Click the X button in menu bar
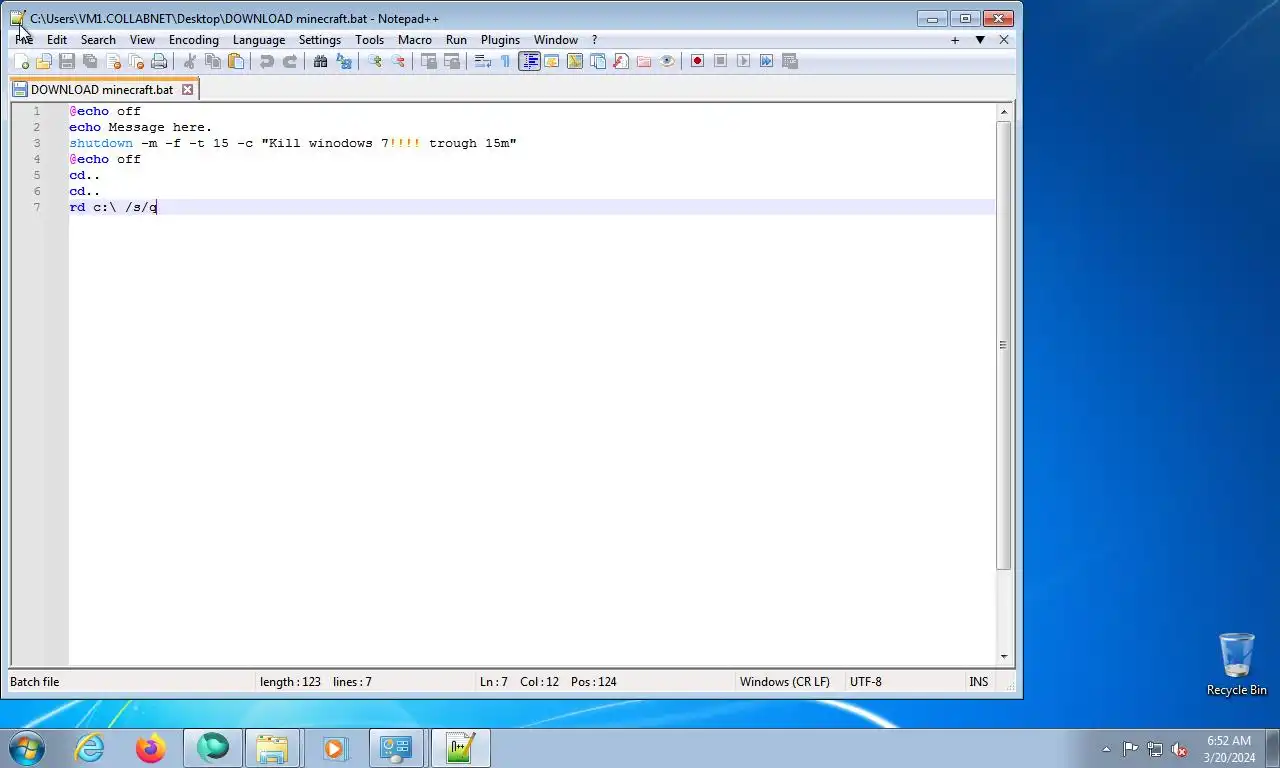This screenshot has width=1280, height=768. coord(1004,40)
